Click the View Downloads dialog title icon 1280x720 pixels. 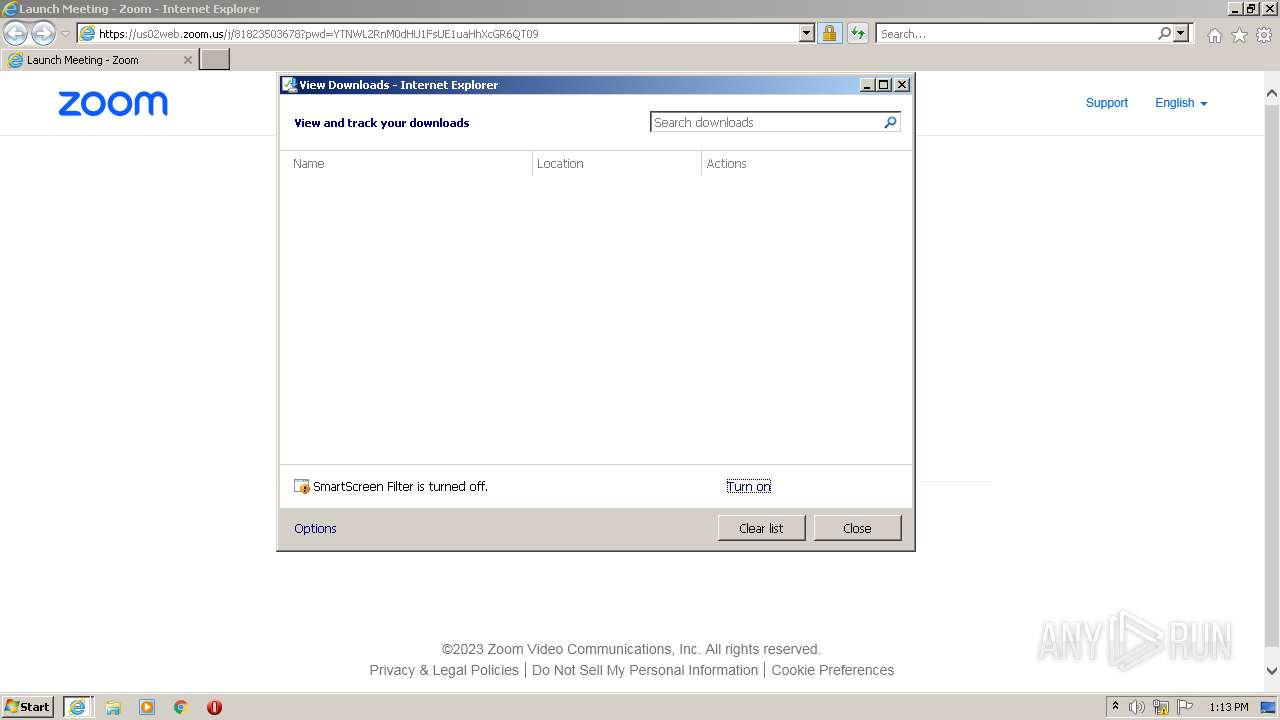289,85
